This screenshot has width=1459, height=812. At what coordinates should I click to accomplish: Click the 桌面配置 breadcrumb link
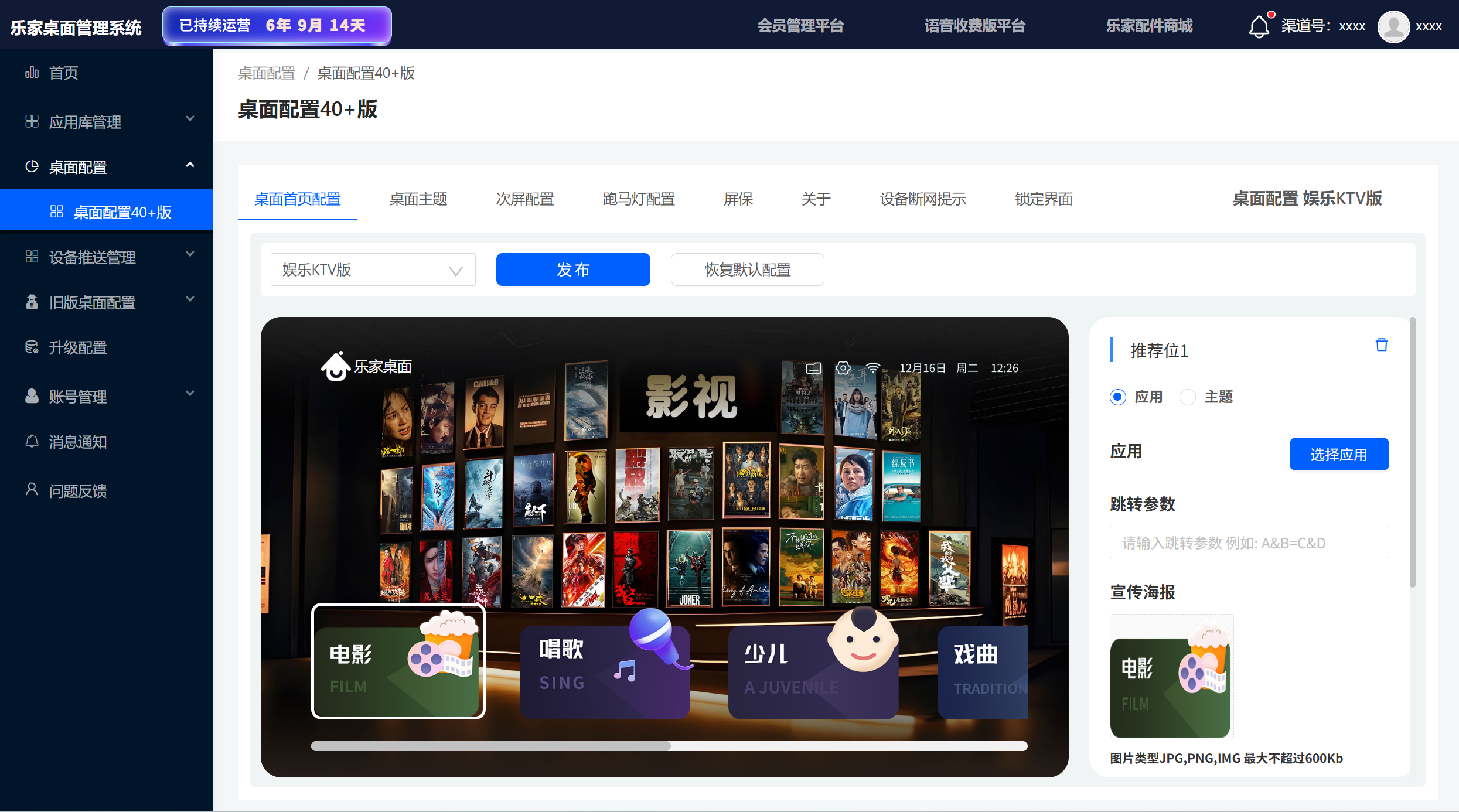tap(267, 73)
